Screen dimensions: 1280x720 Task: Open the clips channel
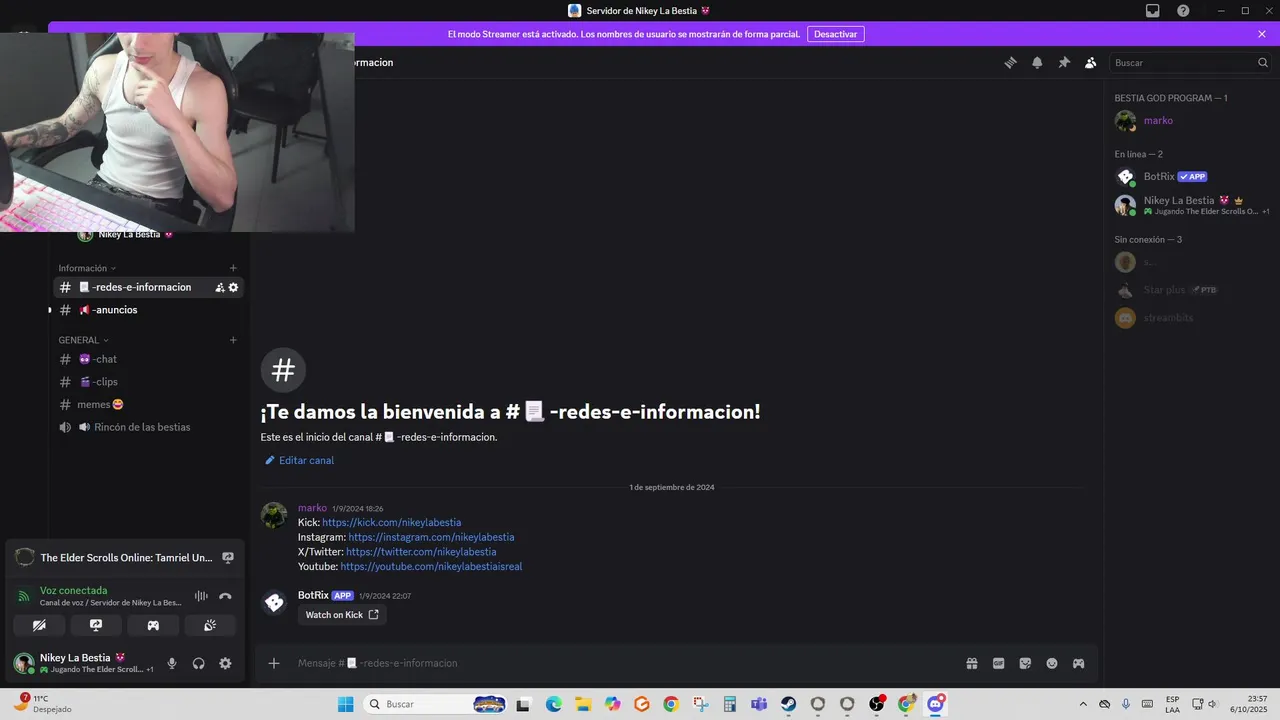pyautogui.click(x=148, y=382)
